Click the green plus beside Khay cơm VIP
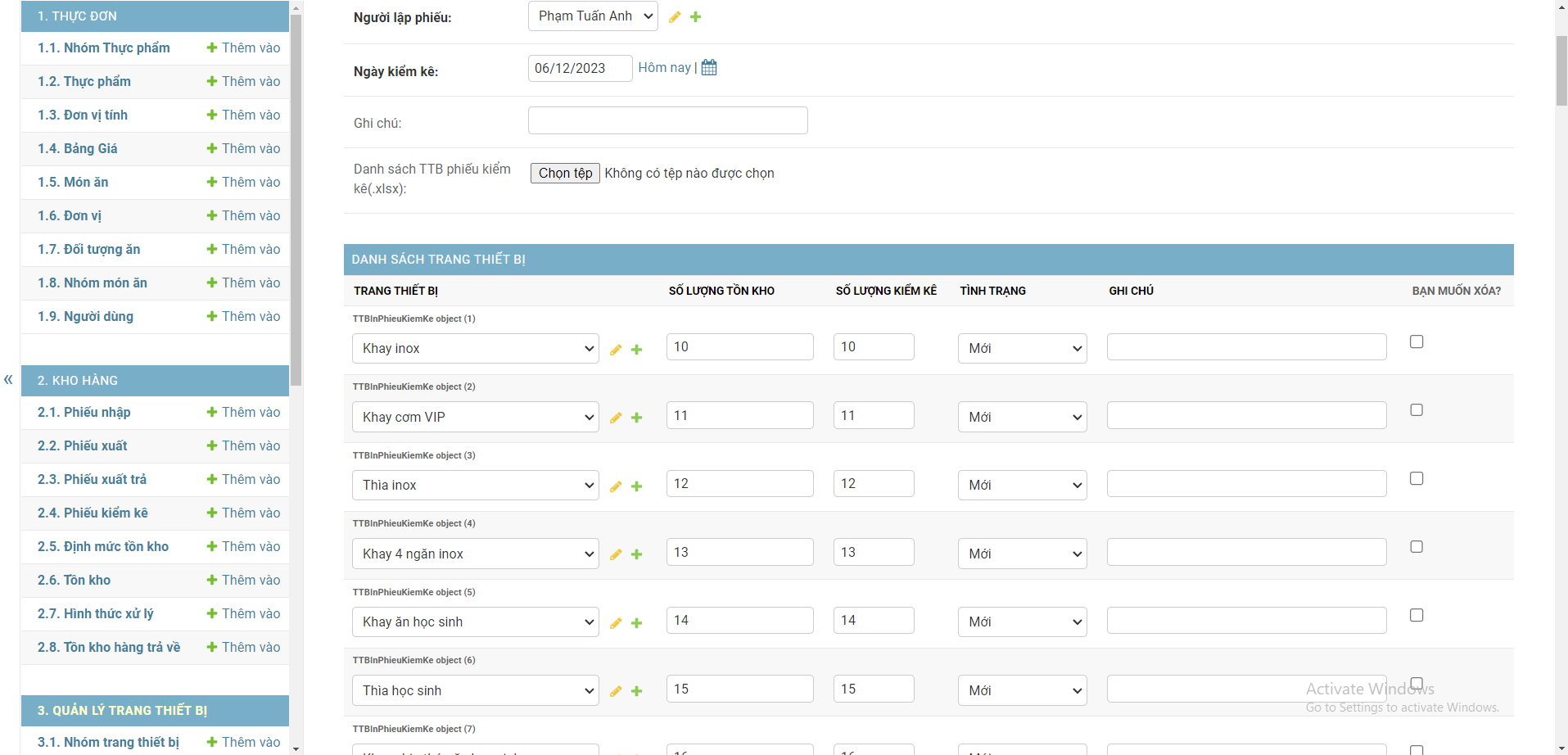This screenshot has height=755, width=1568. (x=637, y=418)
